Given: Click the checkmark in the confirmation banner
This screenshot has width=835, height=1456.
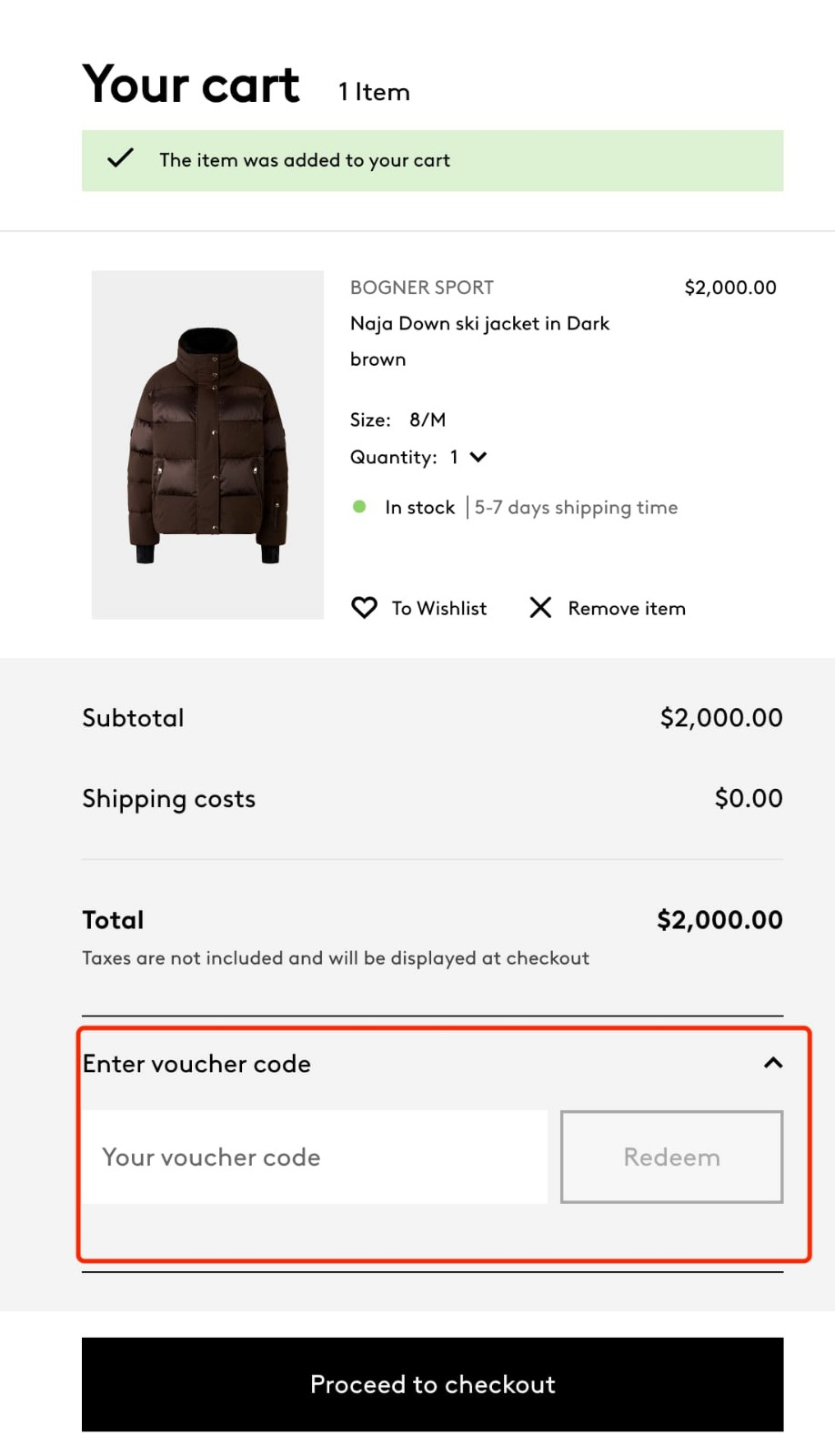Looking at the screenshot, I should click(119, 158).
